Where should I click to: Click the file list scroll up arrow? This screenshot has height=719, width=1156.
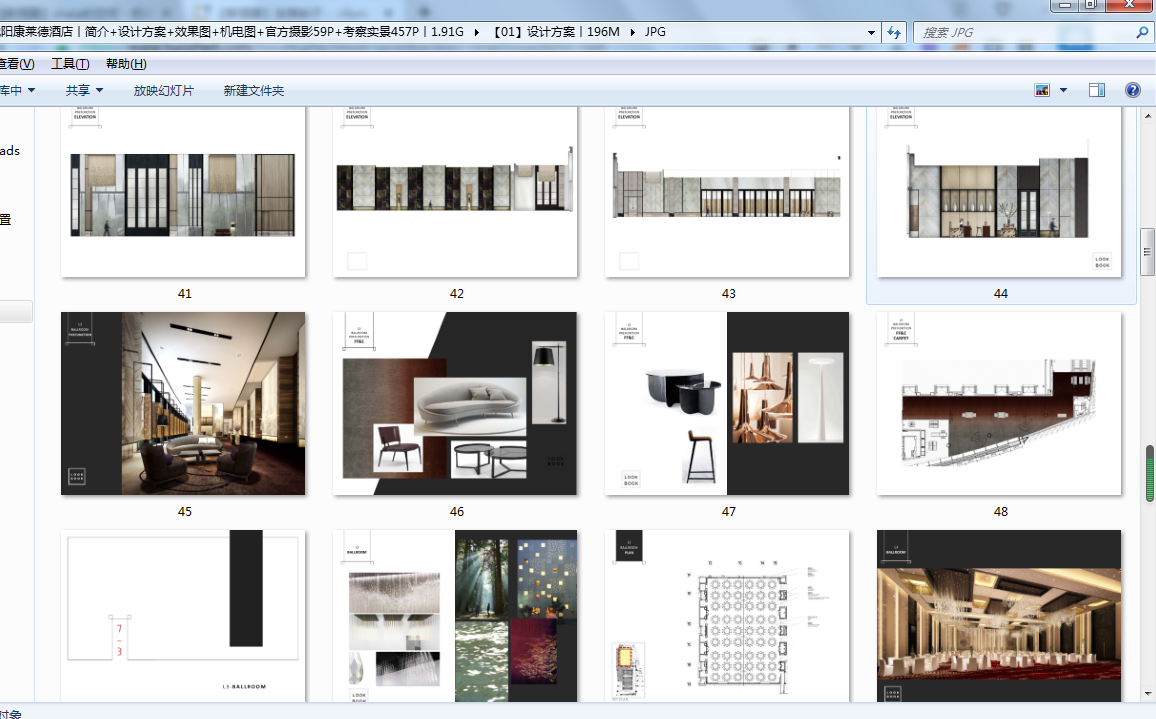(x=1148, y=116)
